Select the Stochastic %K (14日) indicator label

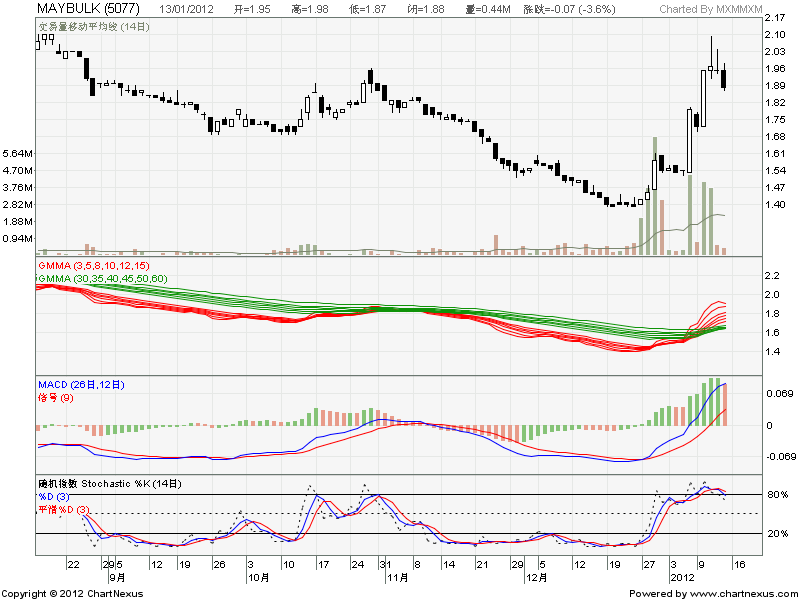(x=110, y=484)
